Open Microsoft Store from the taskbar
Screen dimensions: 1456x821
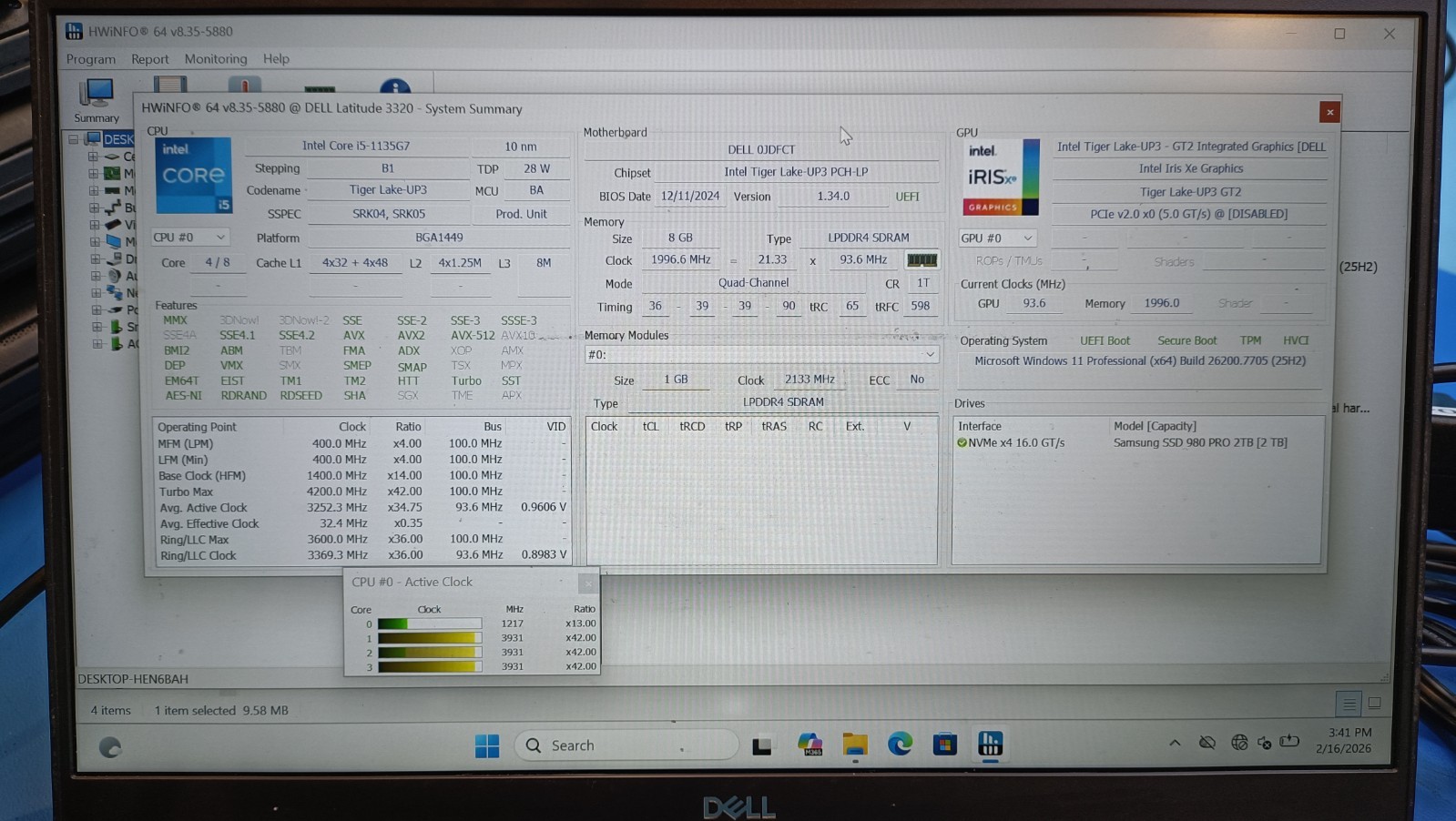tap(945, 745)
